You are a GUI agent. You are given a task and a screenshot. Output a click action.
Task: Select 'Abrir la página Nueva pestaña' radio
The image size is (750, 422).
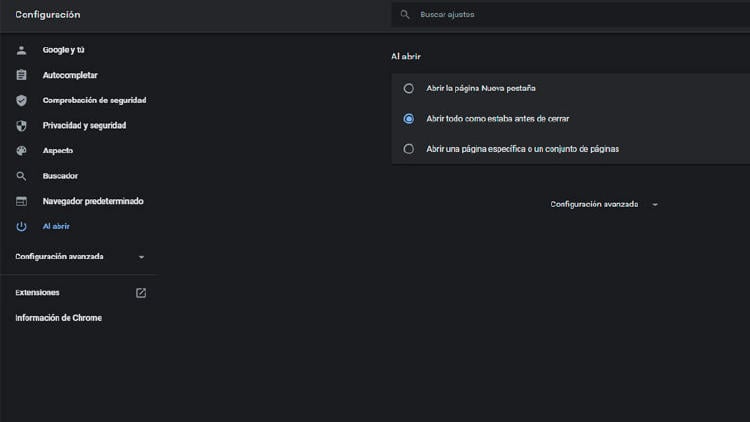click(x=408, y=88)
